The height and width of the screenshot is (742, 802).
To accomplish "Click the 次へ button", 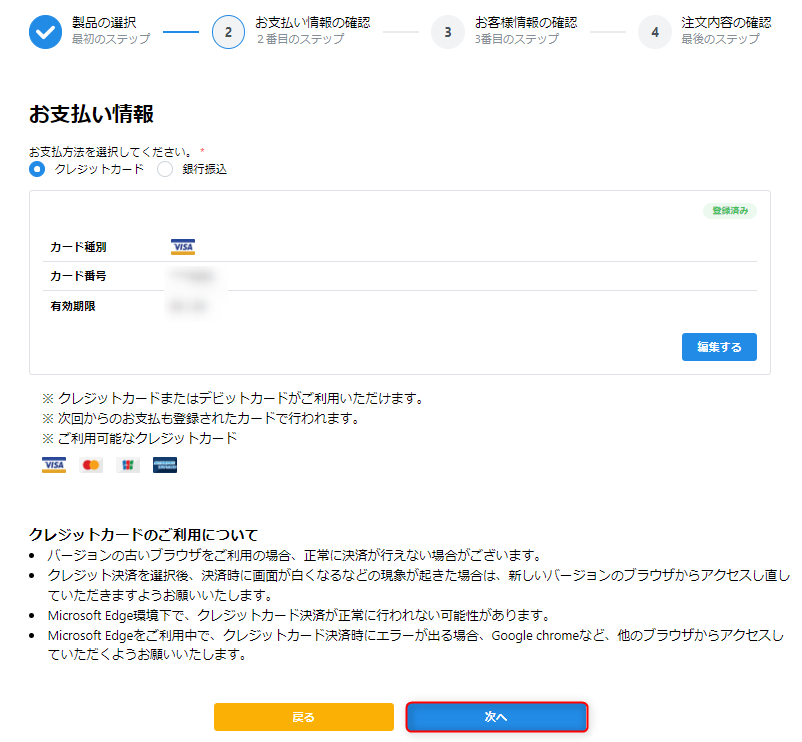I will tap(497, 717).
